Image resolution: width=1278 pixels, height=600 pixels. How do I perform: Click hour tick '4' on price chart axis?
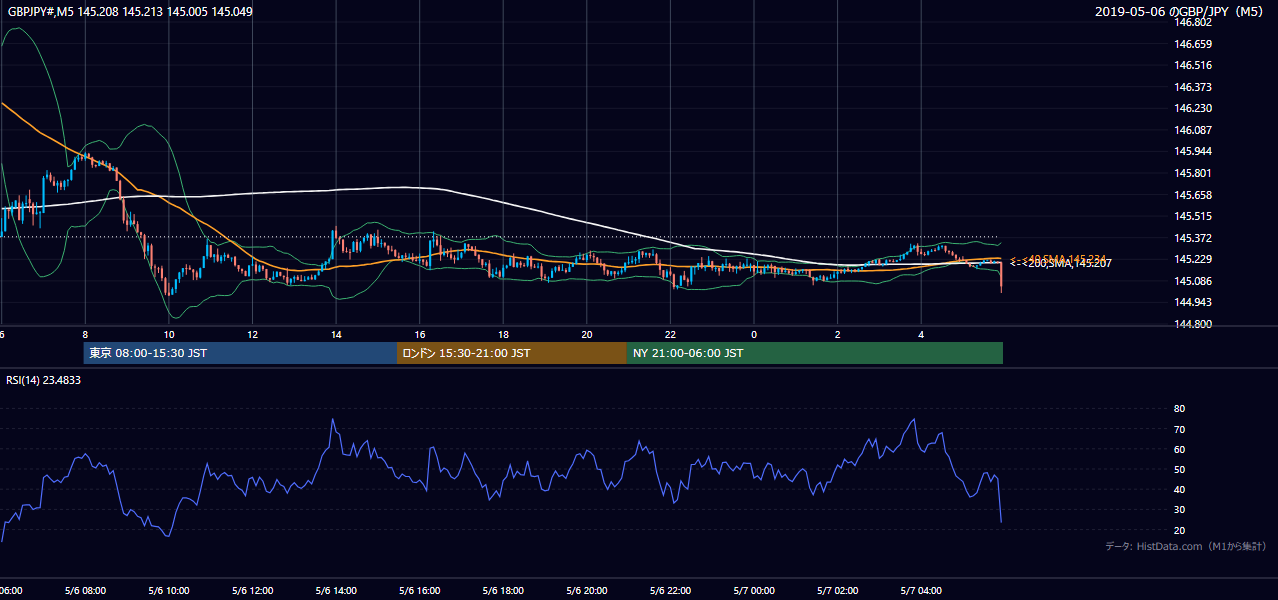[x=922, y=334]
